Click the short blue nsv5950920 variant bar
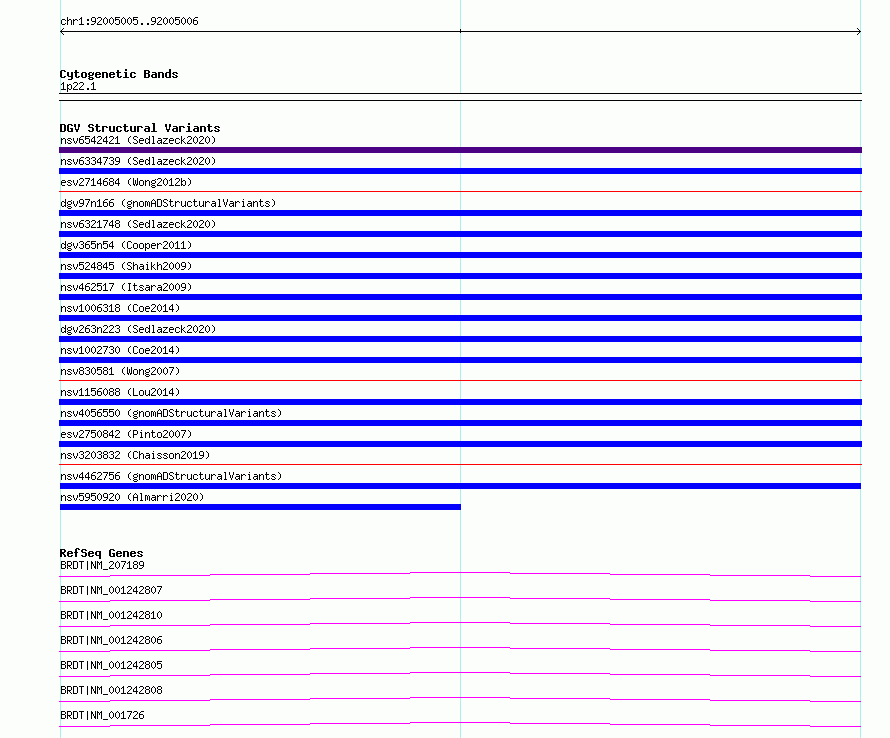This screenshot has height=738, width=890. [x=260, y=507]
